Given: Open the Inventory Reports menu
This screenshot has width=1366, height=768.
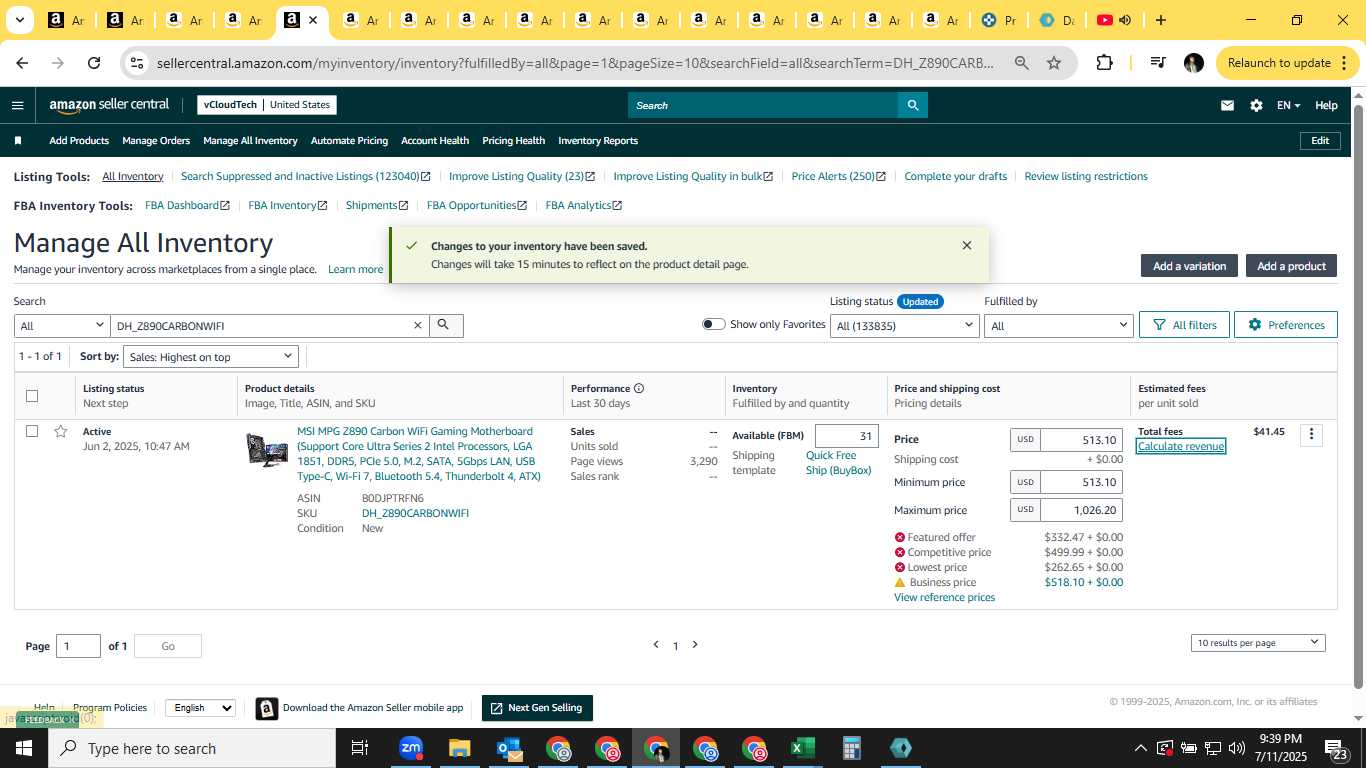Looking at the screenshot, I should tap(598, 141).
